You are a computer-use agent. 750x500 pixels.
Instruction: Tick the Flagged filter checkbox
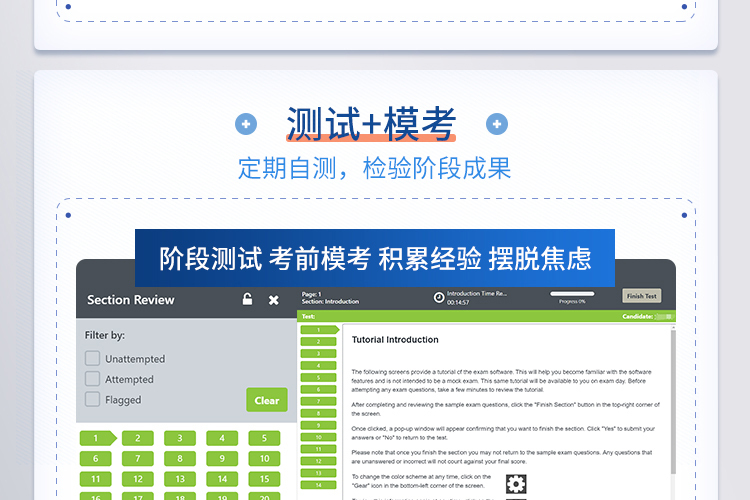point(92,399)
